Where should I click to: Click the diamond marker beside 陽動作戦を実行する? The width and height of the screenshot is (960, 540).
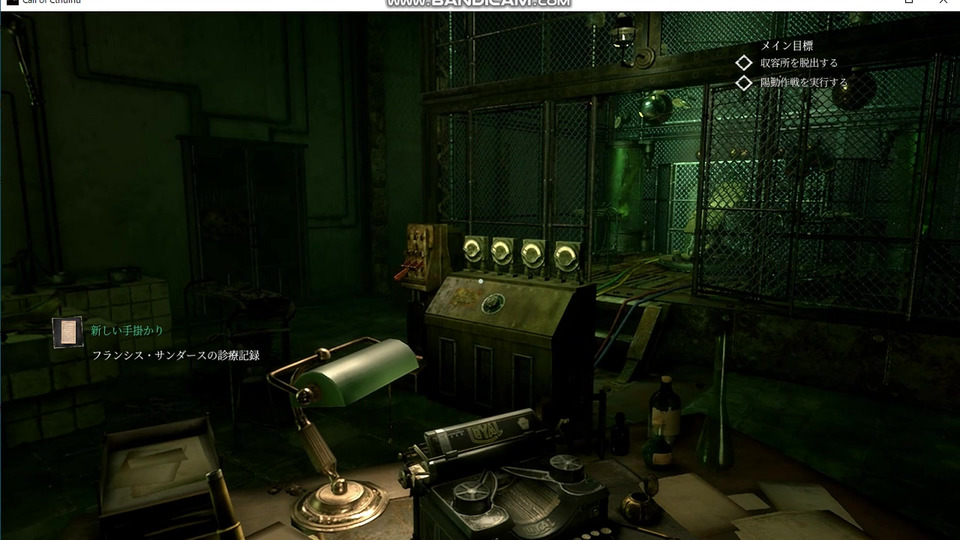744,83
